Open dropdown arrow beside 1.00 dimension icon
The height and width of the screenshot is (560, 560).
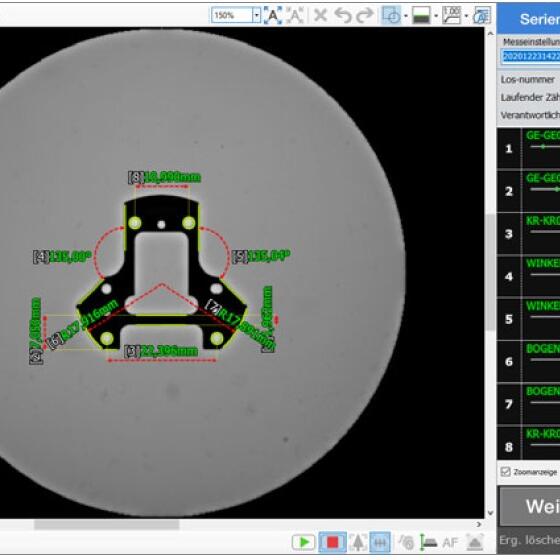466,16
